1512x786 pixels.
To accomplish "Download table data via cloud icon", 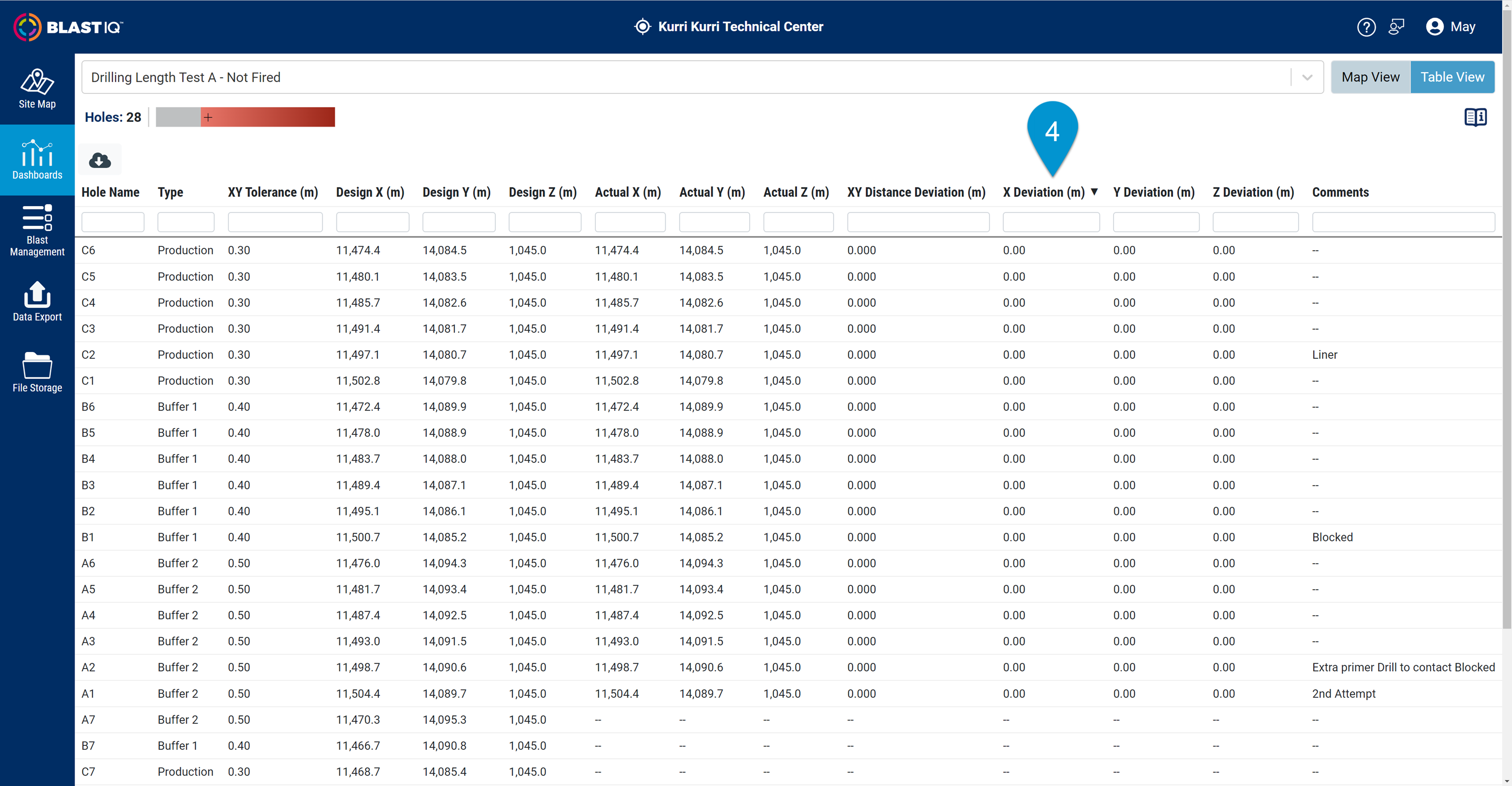I will [x=100, y=160].
